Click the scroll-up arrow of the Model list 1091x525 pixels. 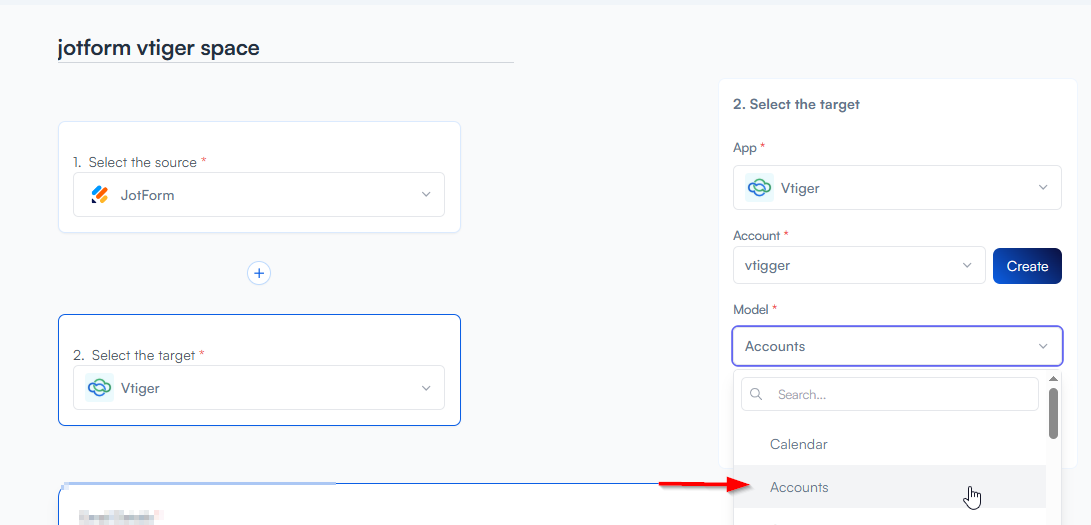click(x=1053, y=380)
